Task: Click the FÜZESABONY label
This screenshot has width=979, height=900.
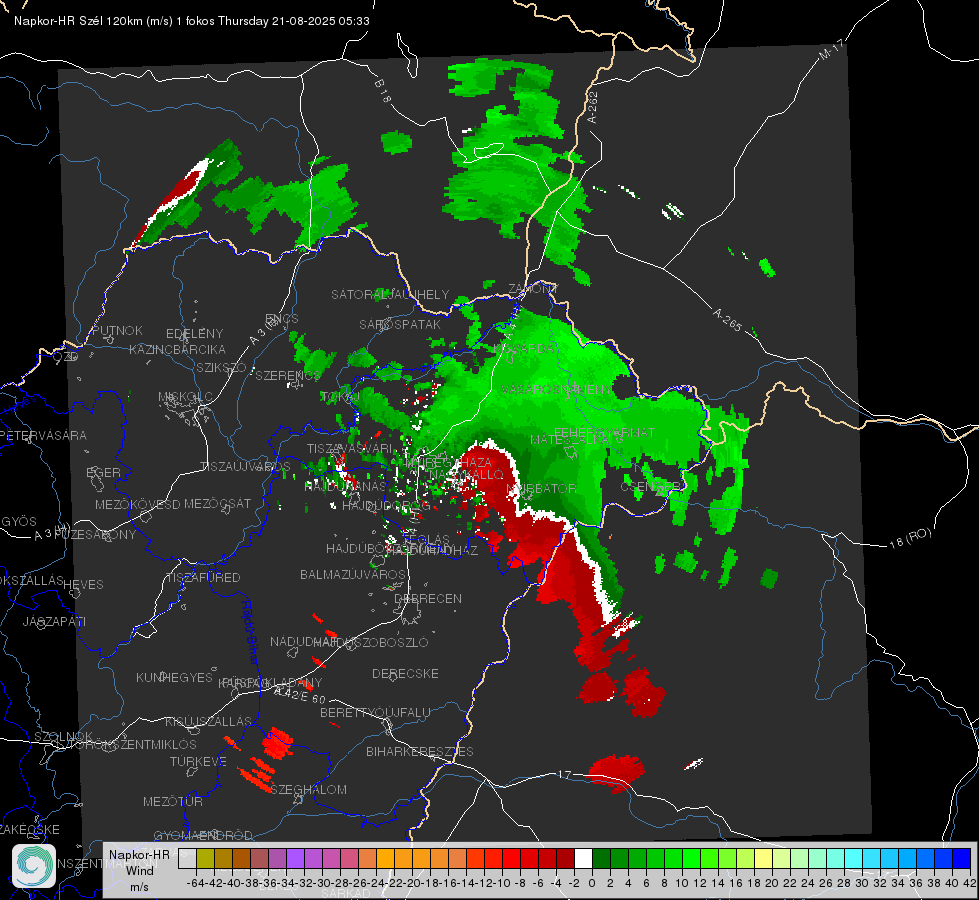Action: click(95, 535)
